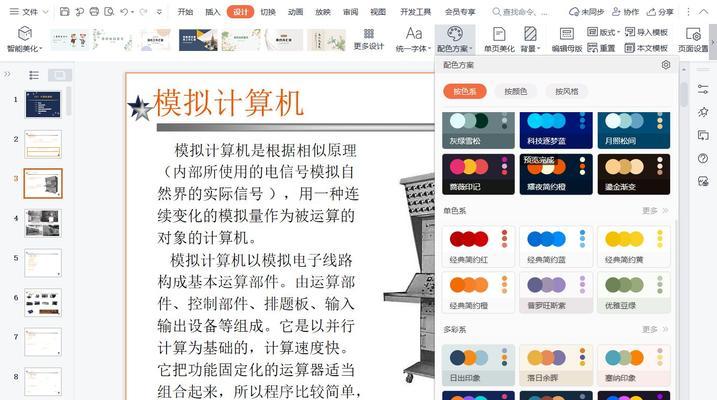This screenshot has width=717, height=400.
Task: Expand the quick access toolbar customize arrow
Action: 159,12
